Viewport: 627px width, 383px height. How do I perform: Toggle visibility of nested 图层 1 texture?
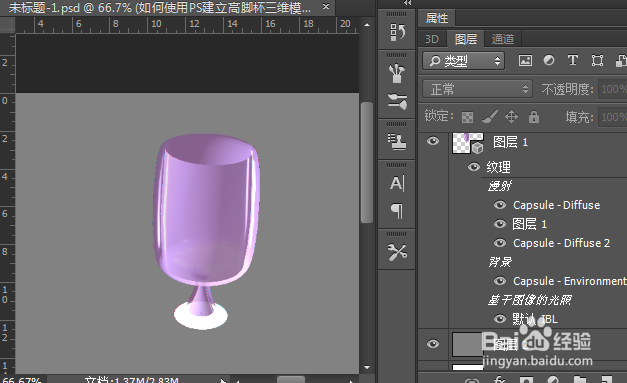pos(500,224)
